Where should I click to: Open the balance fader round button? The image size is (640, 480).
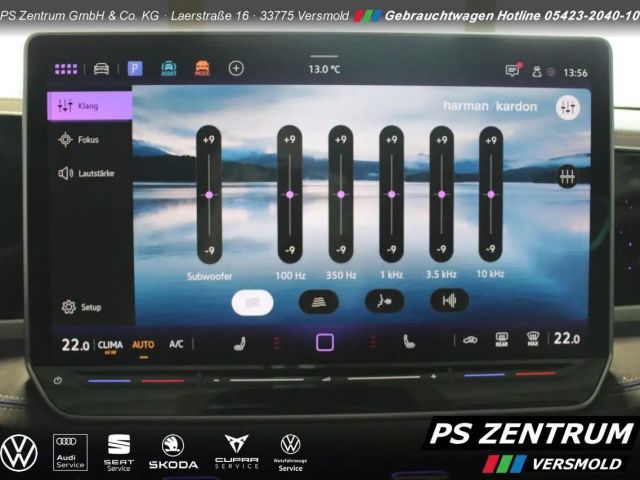(x=568, y=176)
